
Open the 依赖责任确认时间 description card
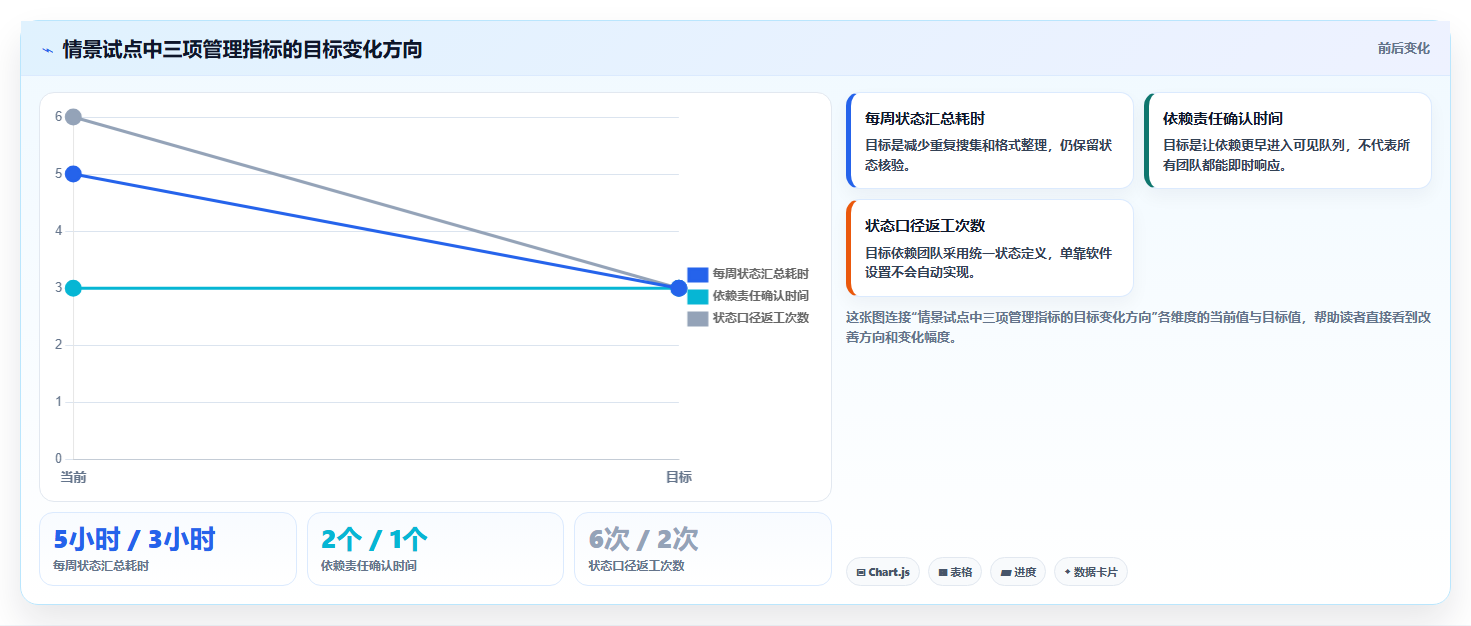(x=1288, y=141)
